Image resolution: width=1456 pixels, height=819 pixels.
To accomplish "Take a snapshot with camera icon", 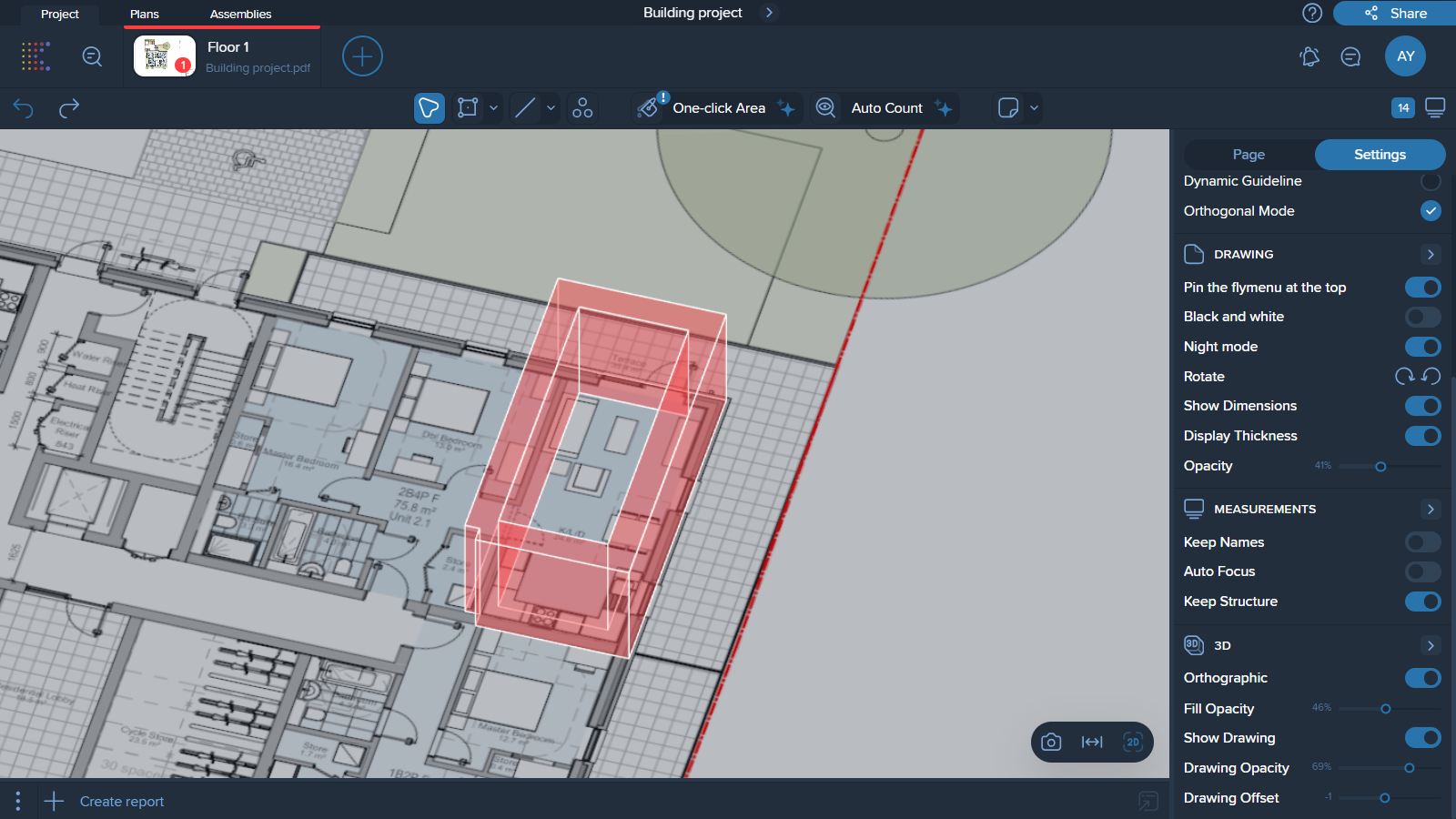I will pos(1051,742).
